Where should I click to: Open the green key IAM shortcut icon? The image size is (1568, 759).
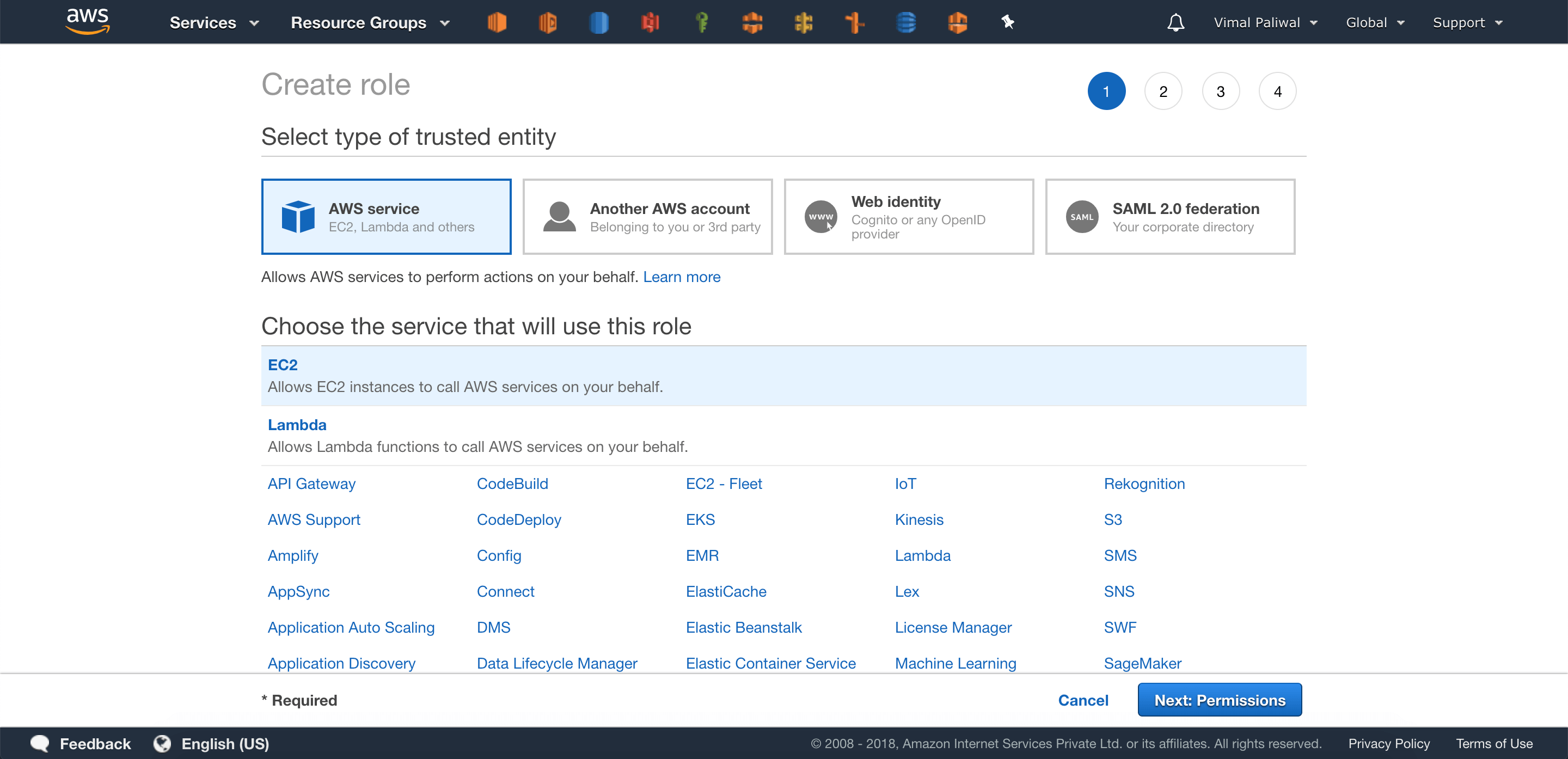tap(701, 22)
